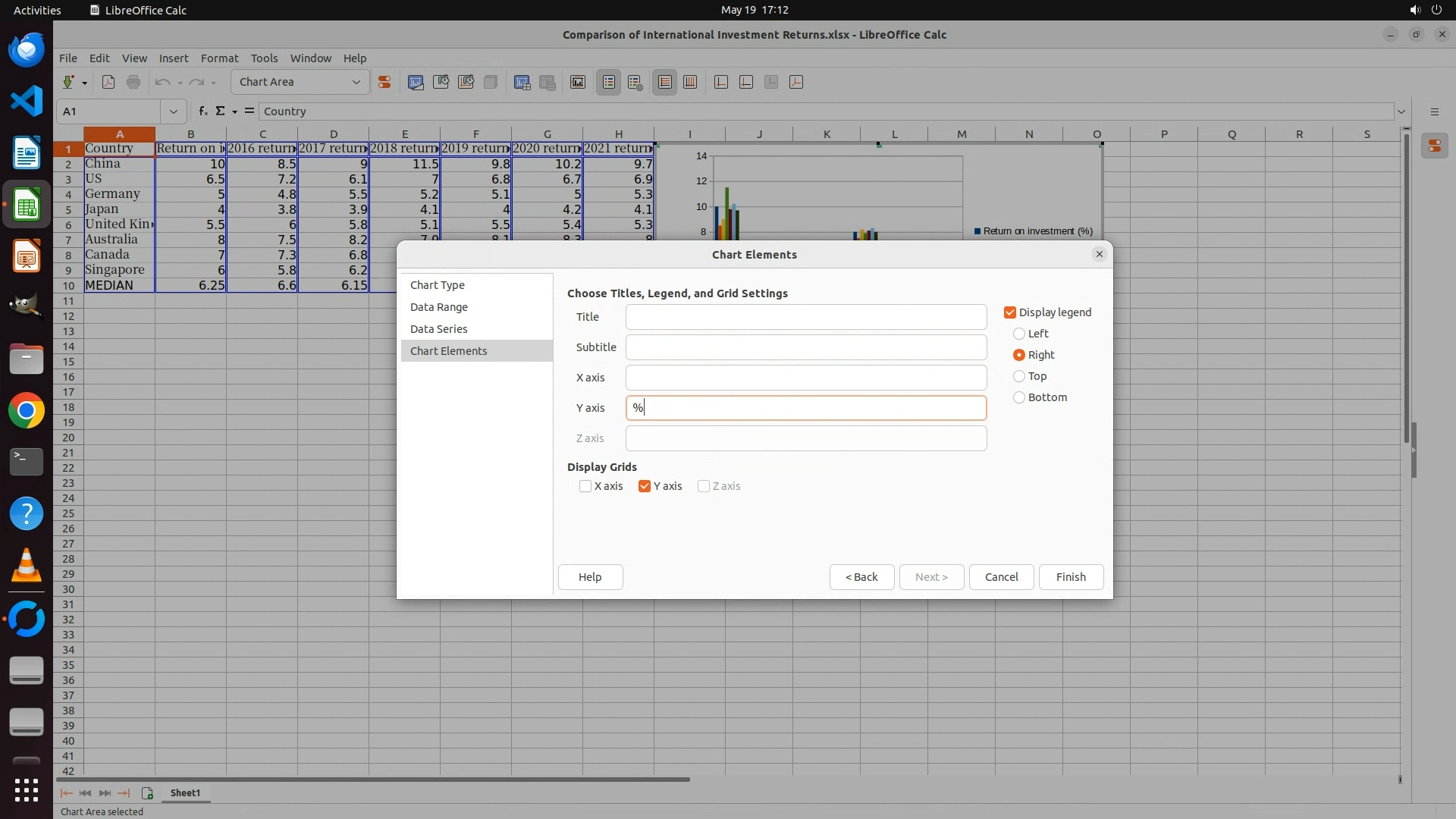1456x819 pixels.
Task: Select the Bottom legend position radio button
Action: [1019, 397]
